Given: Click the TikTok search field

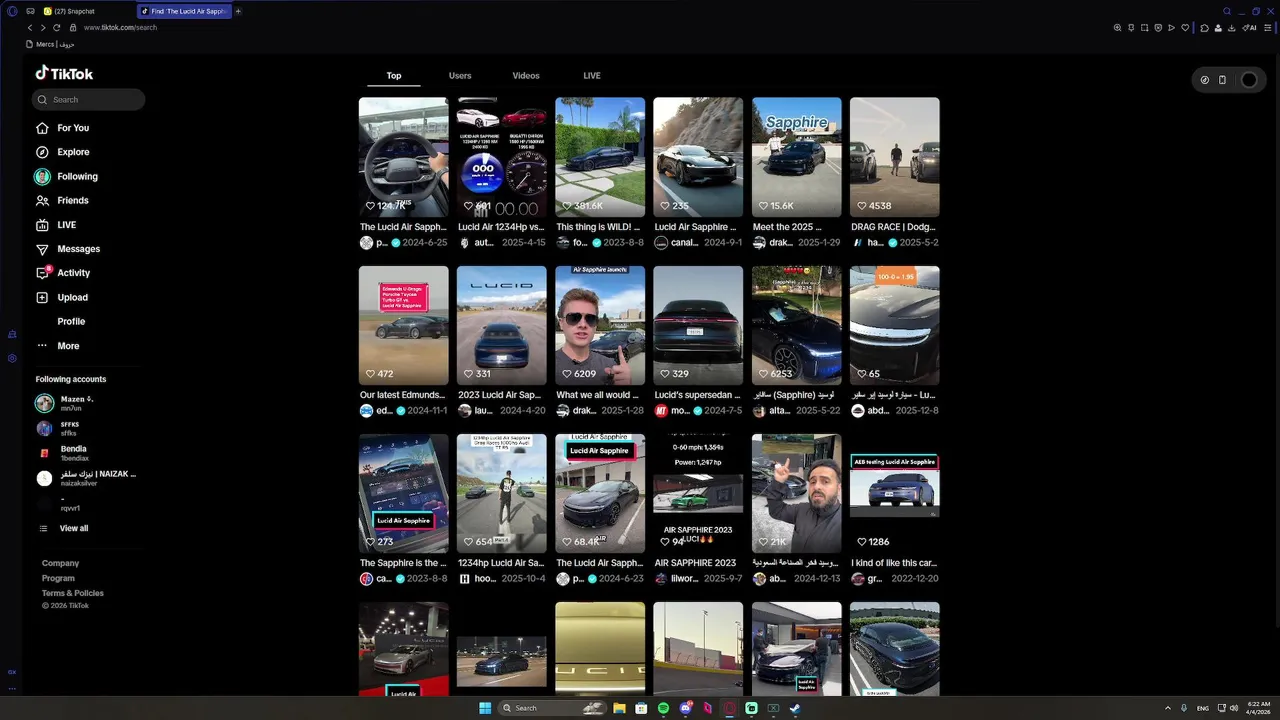Looking at the screenshot, I should coord(88,99).
